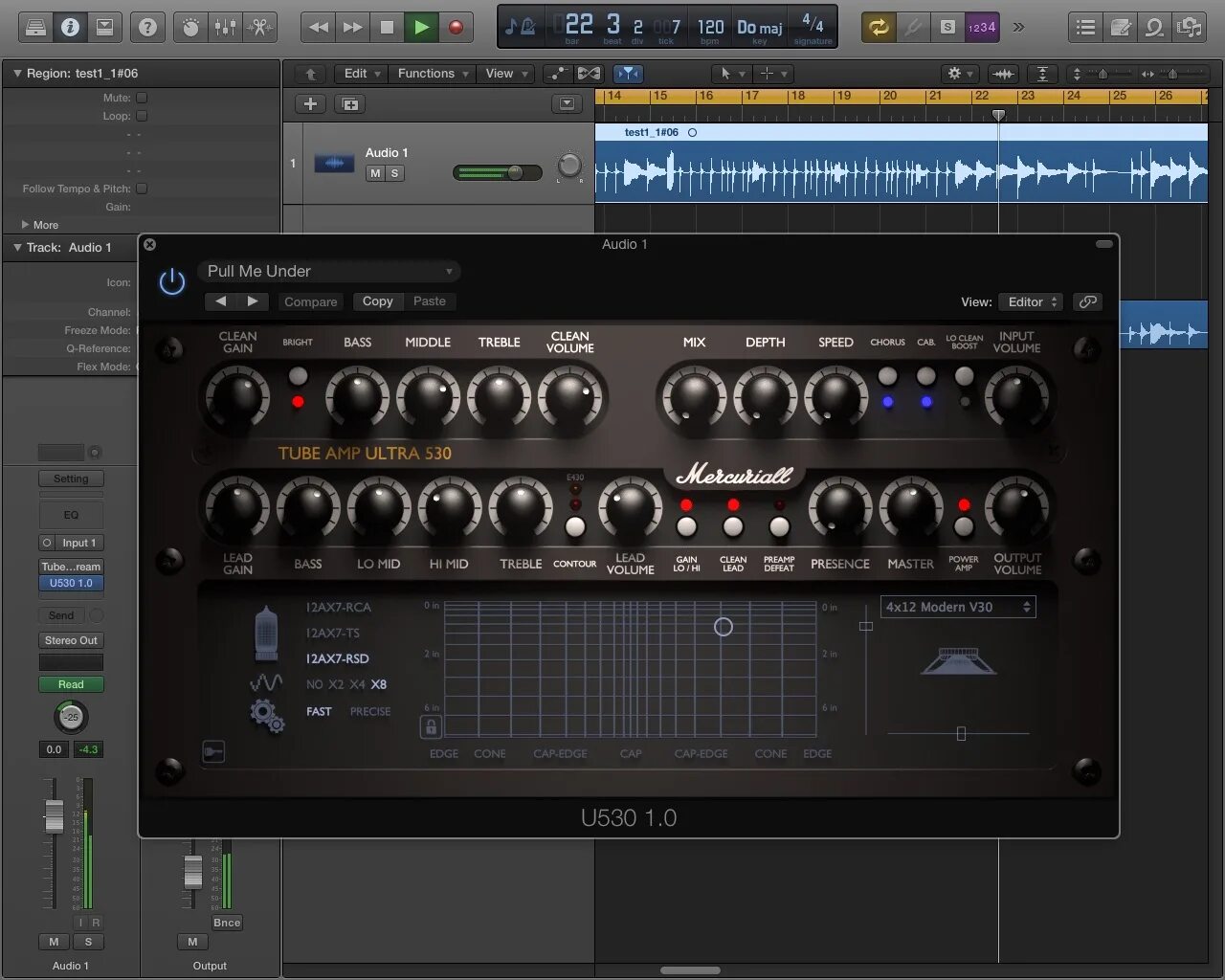Click the Setting button on channel strip
Image resolution: width=1225 pixels, height=980 pixels.
71,479
